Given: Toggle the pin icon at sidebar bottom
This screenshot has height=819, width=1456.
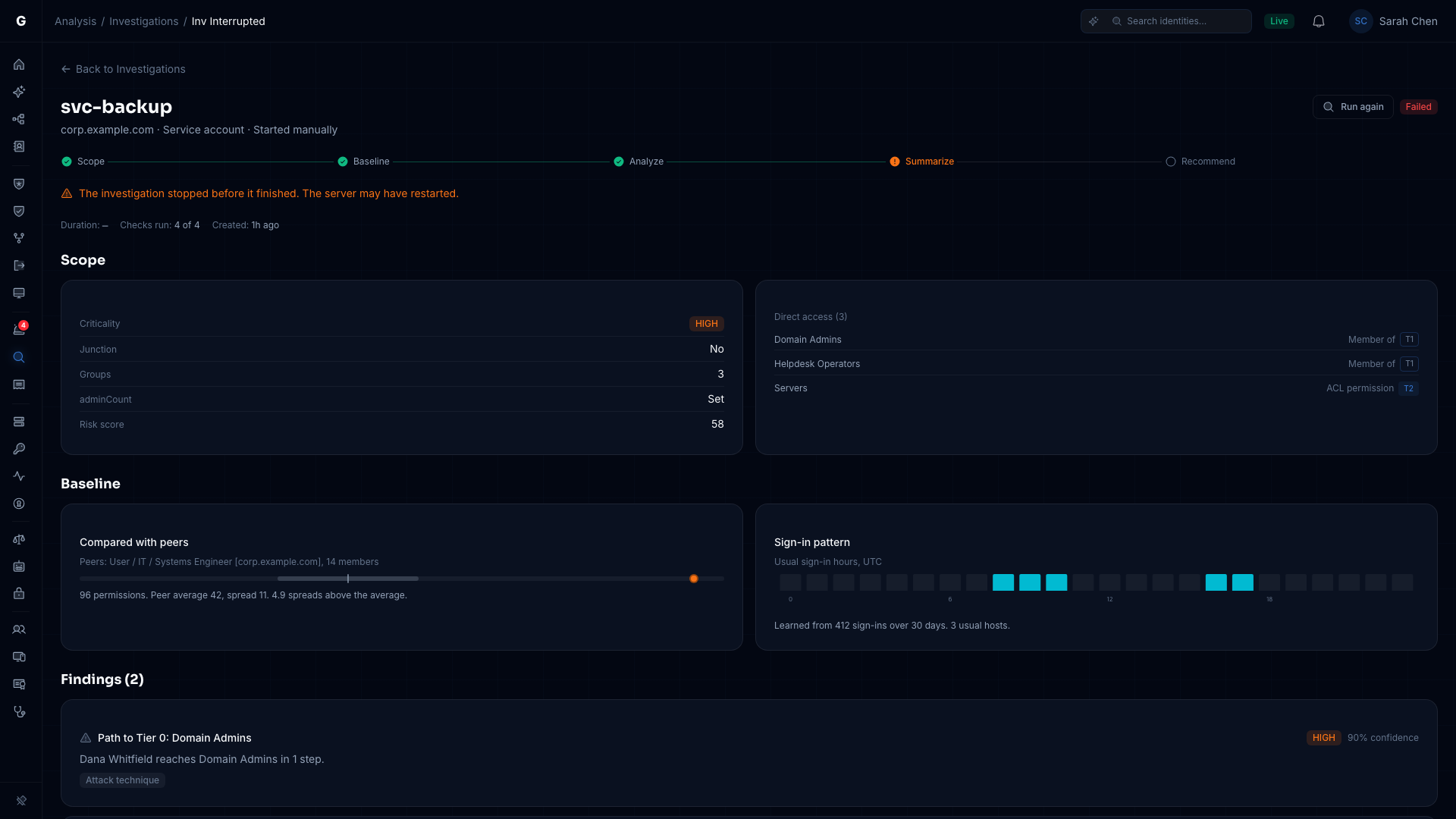Looking at the screenshot, I should [x=21, y=801].
